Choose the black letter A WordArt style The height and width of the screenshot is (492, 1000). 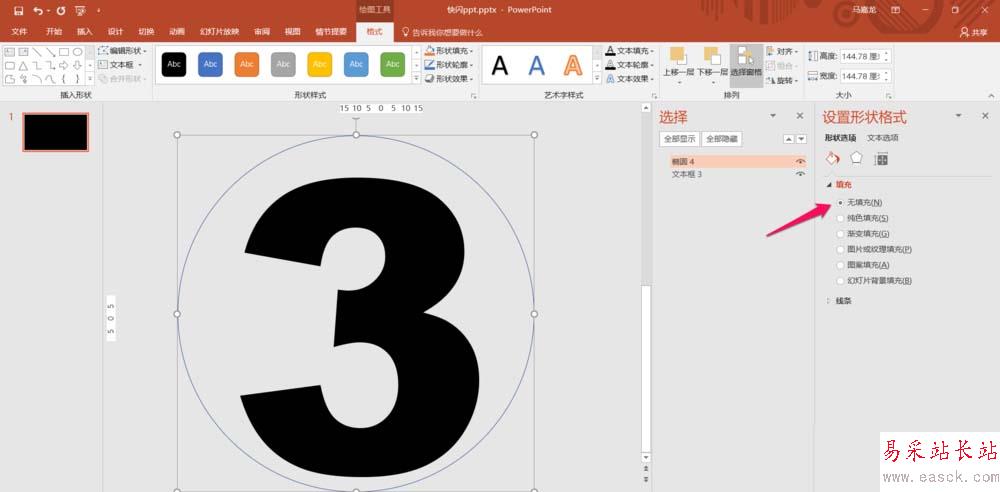[x=500, y=64]
